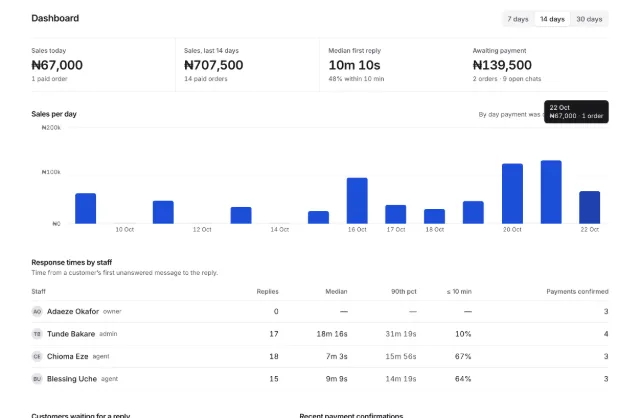Click Chioma Eze's CE avatar

click(37, 356)
